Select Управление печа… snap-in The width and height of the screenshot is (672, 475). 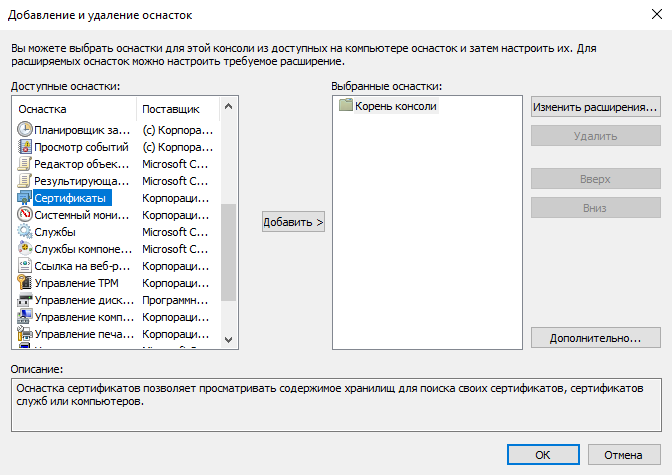116,334
